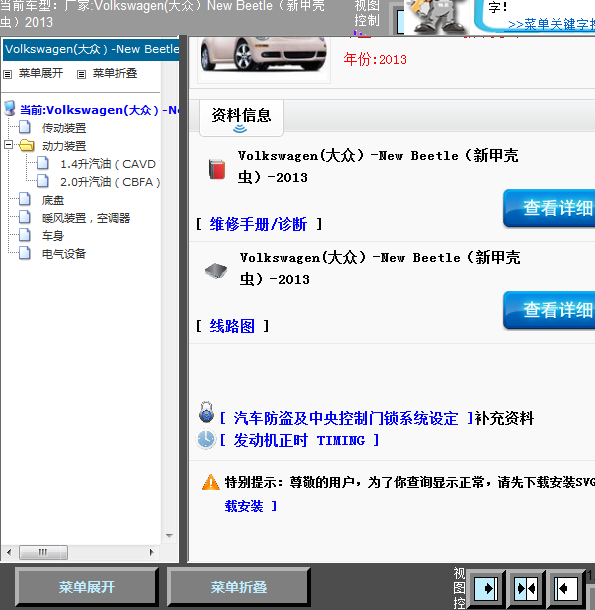Screen dimensions: 595x610
Task: Click the page icon beside 电气设备
Action: pyautogui.click(x=25, y=253)
